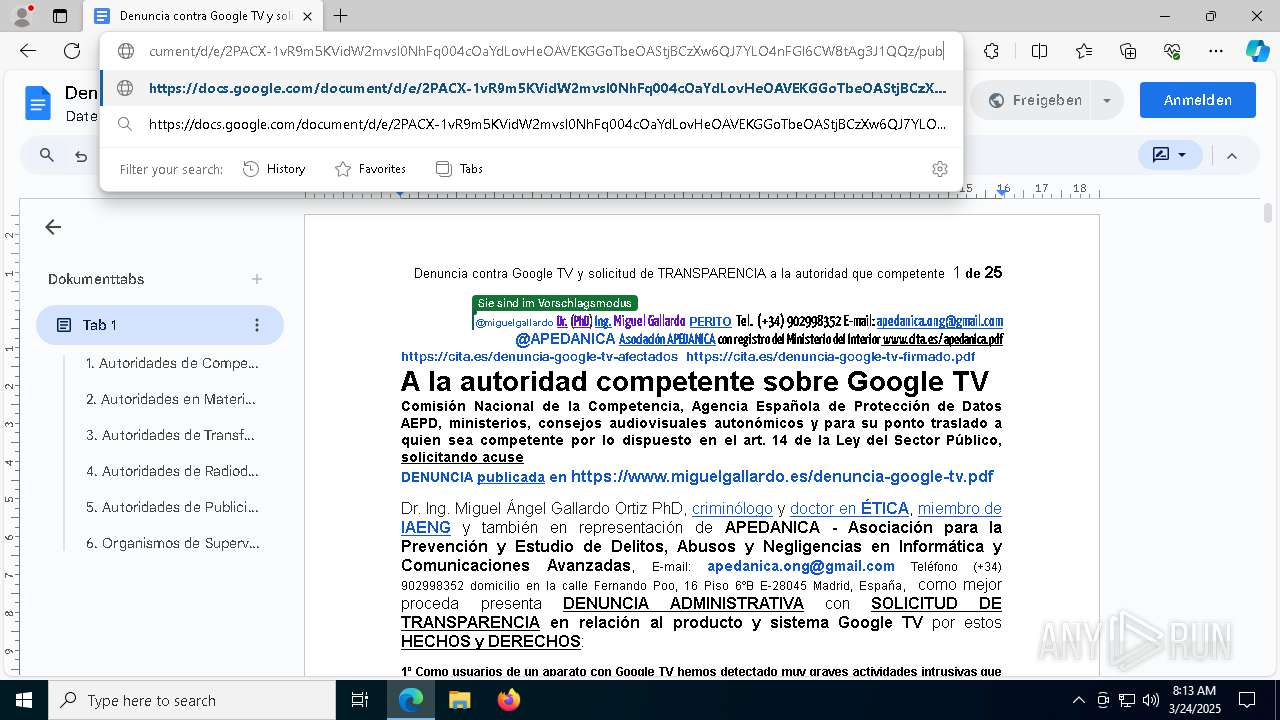Open Windows Start menu
The image size is (1280, 720).
pyautogui.click(x=23, y=700)
